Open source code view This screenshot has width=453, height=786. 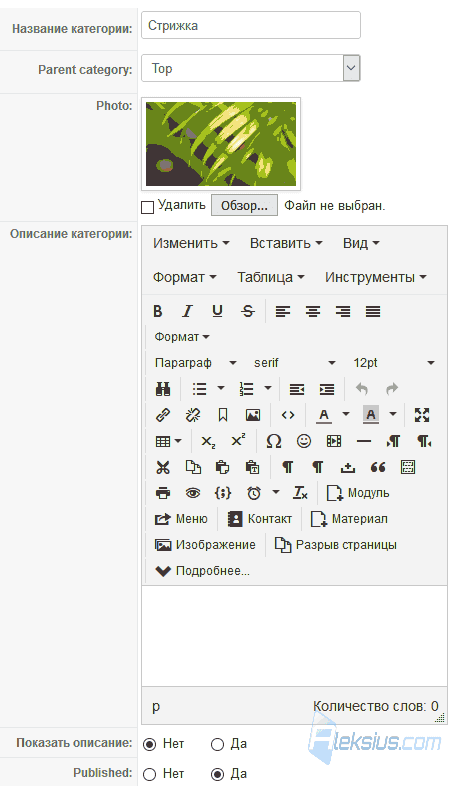tap(288, 415)
